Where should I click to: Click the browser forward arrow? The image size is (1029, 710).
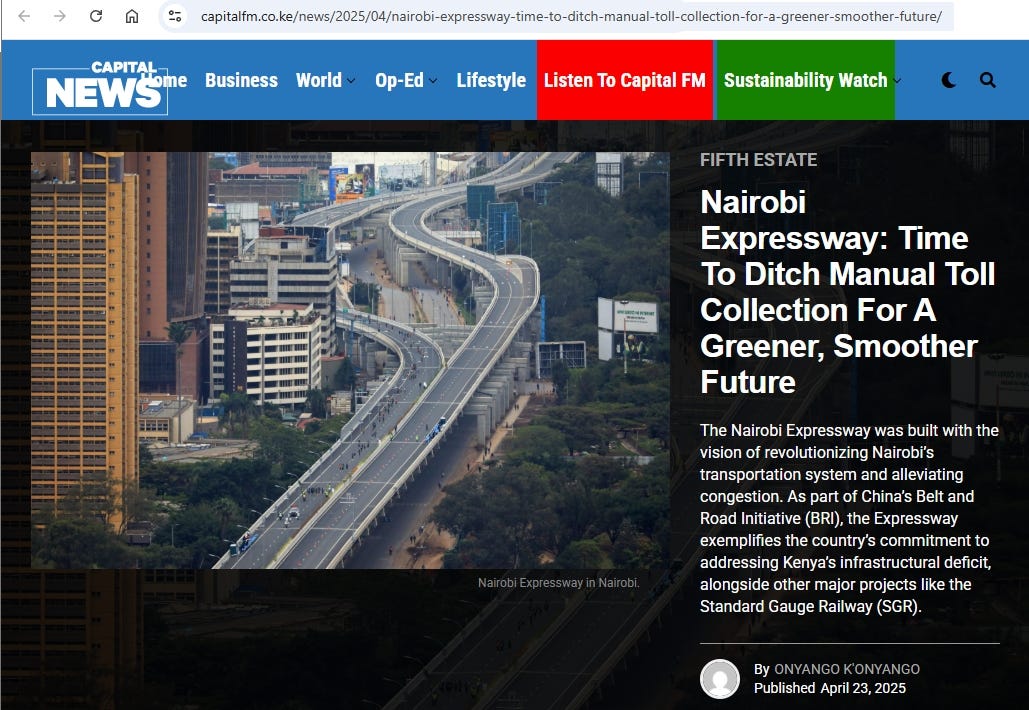(x=60, y=16)
